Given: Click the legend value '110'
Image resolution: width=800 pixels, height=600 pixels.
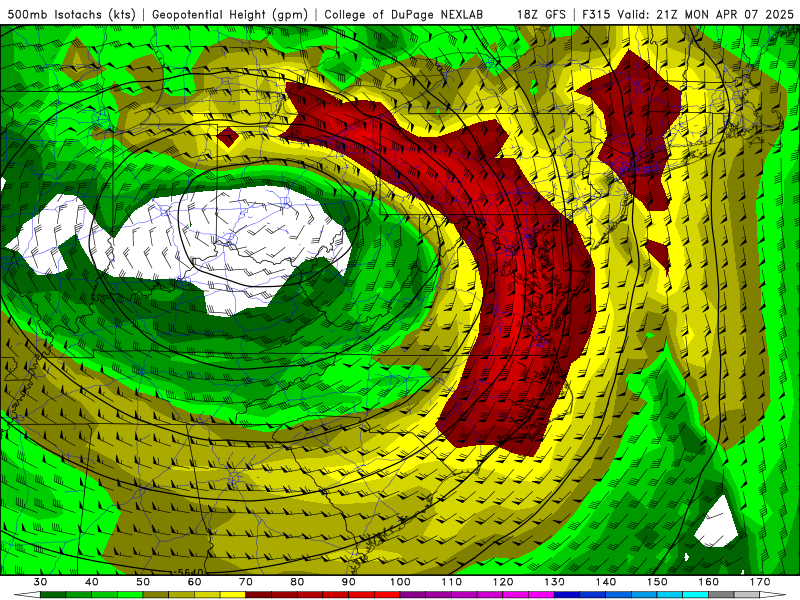Looking at the screenshot, I should point(452,582).
